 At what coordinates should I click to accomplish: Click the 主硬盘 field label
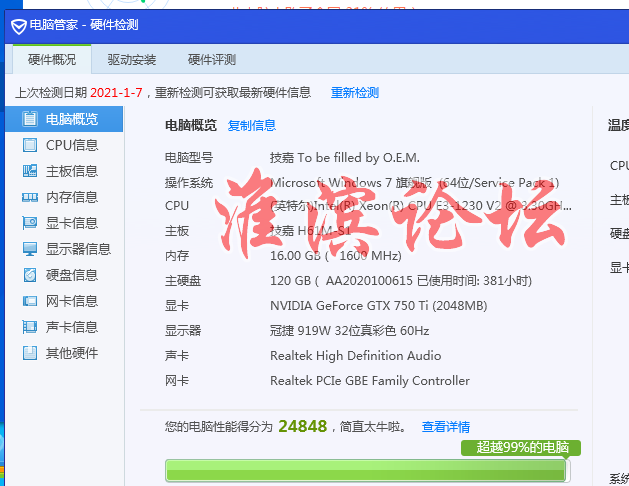pos(183,281)
